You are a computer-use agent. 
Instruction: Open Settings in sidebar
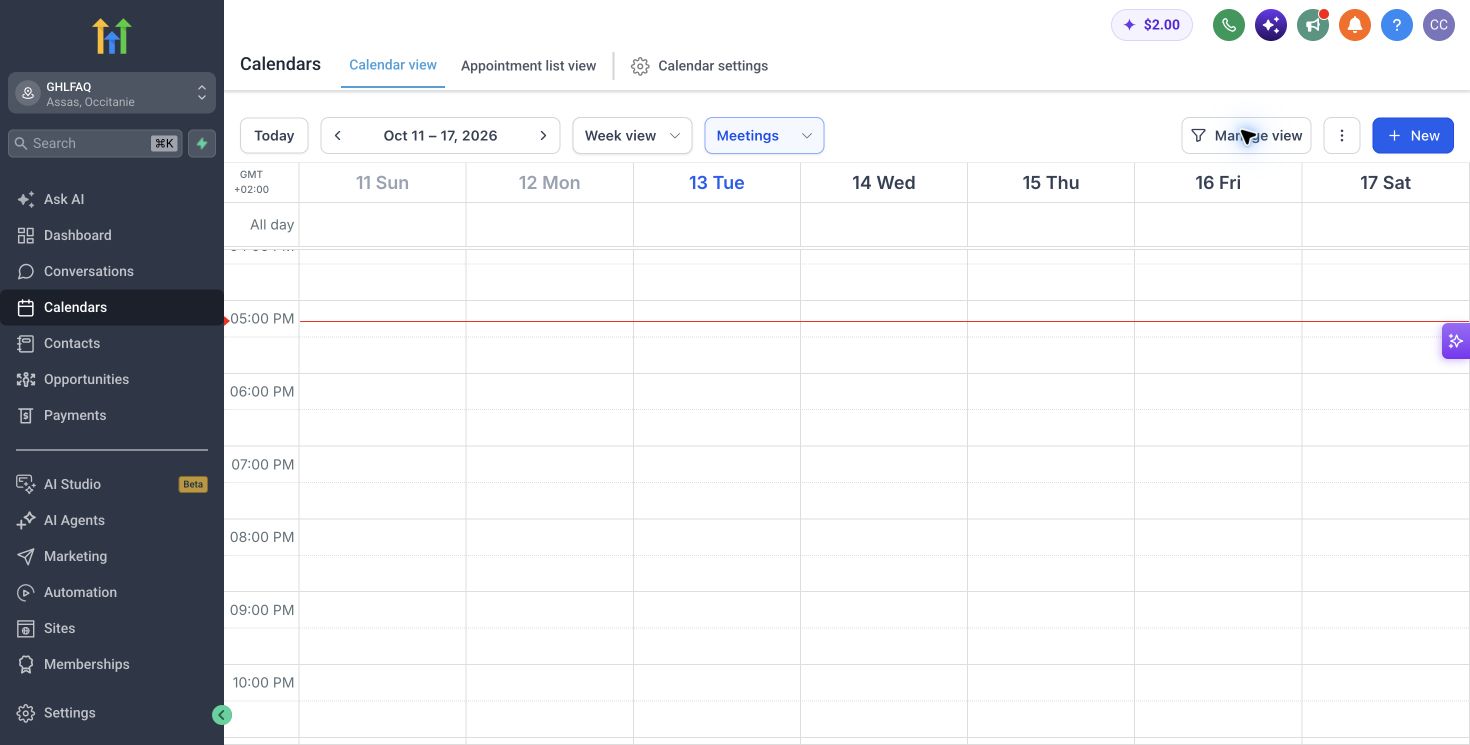[112, 713]
